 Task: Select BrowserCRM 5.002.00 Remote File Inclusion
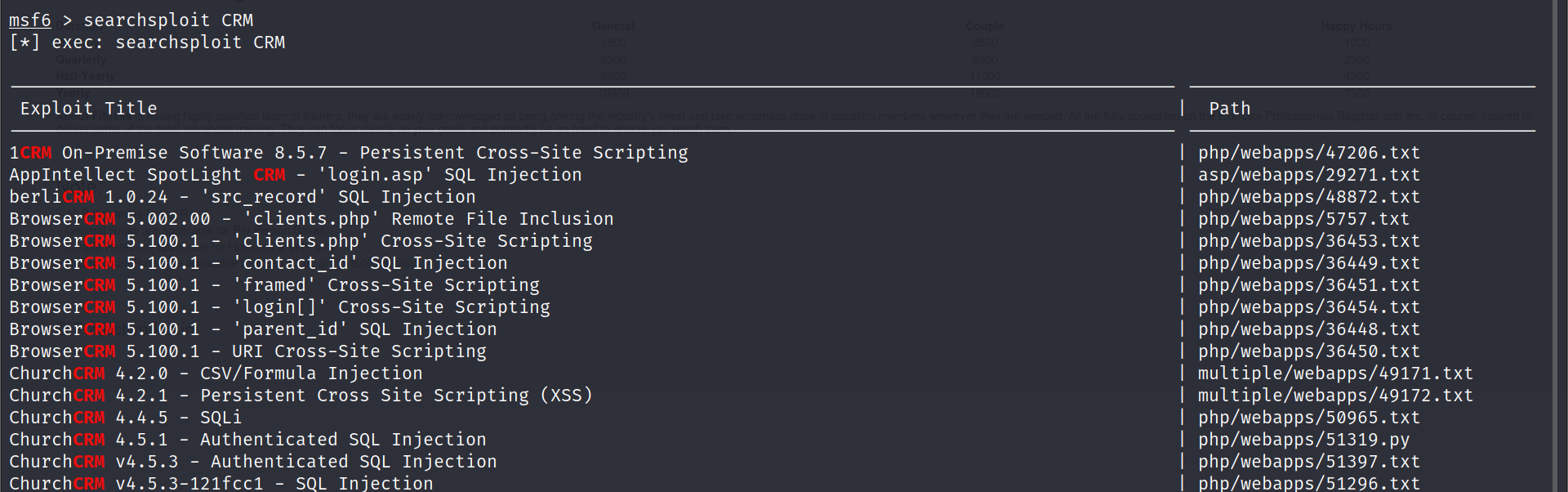coord(311,219)
